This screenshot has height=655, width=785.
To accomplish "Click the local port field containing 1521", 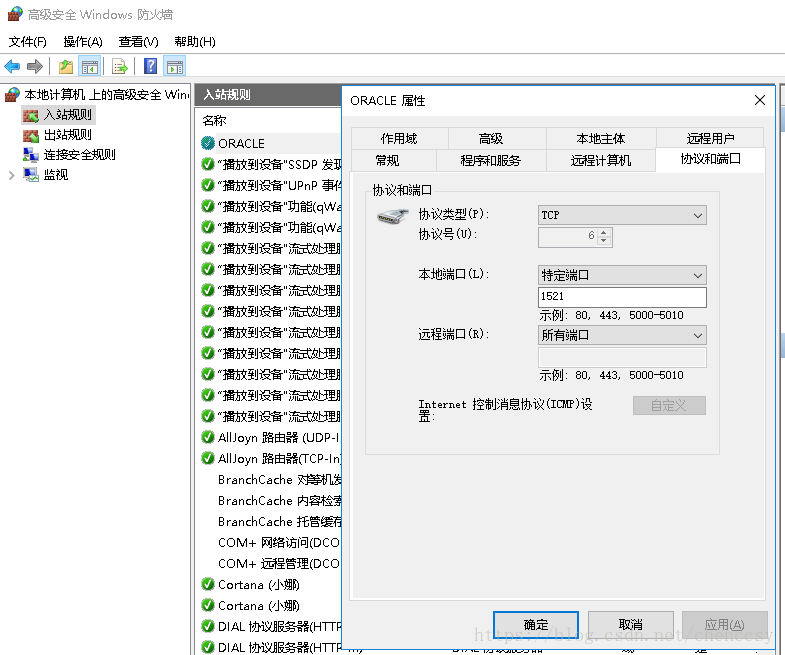I will tap(622, 297).
